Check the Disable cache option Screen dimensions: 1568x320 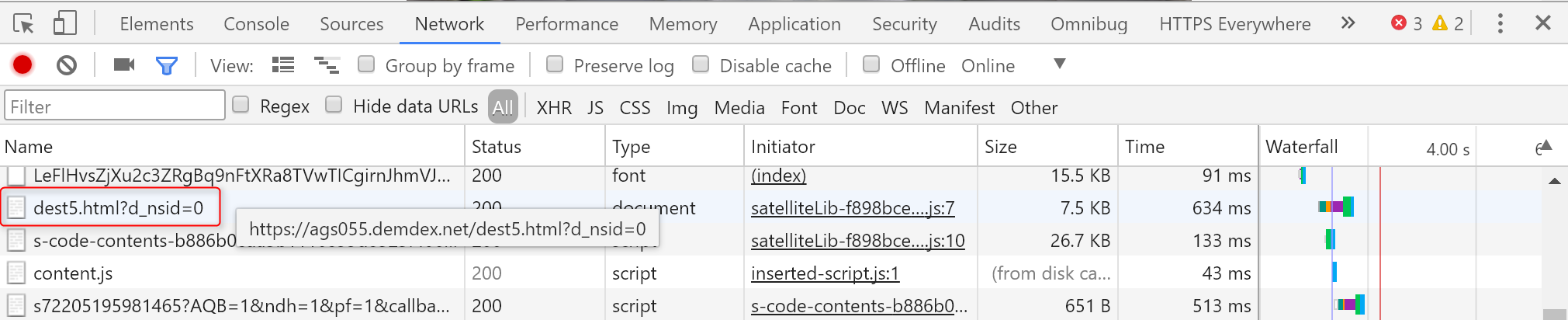[x=701, y=64]
